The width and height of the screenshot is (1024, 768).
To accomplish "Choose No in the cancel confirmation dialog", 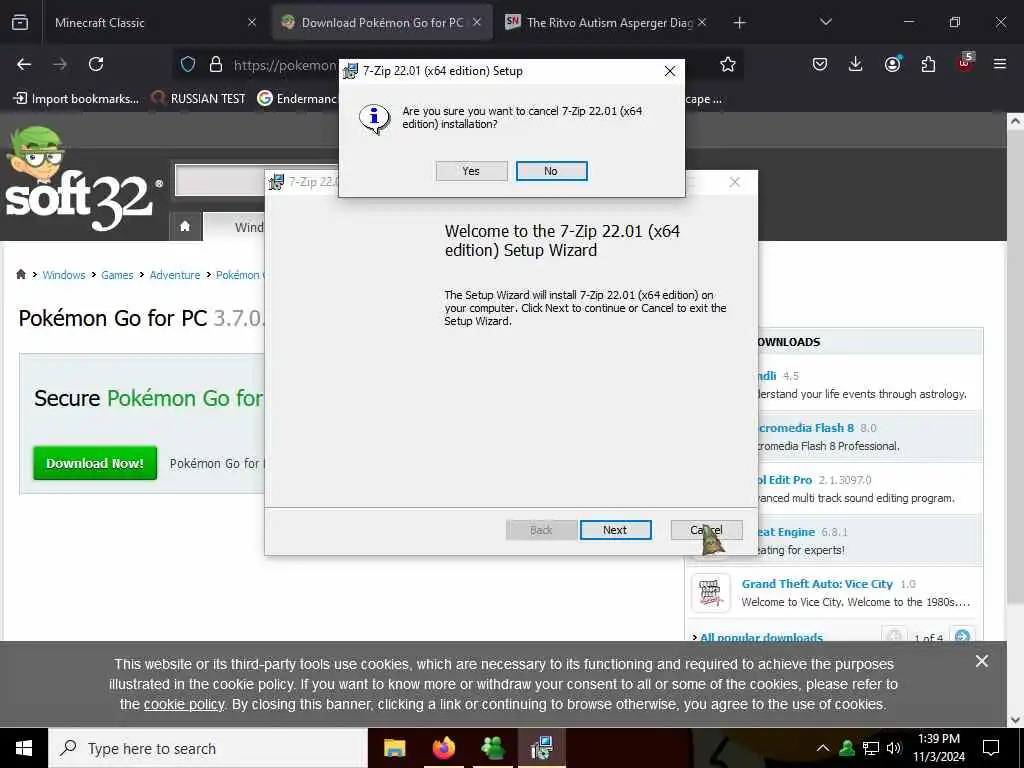I will point(551,171).
